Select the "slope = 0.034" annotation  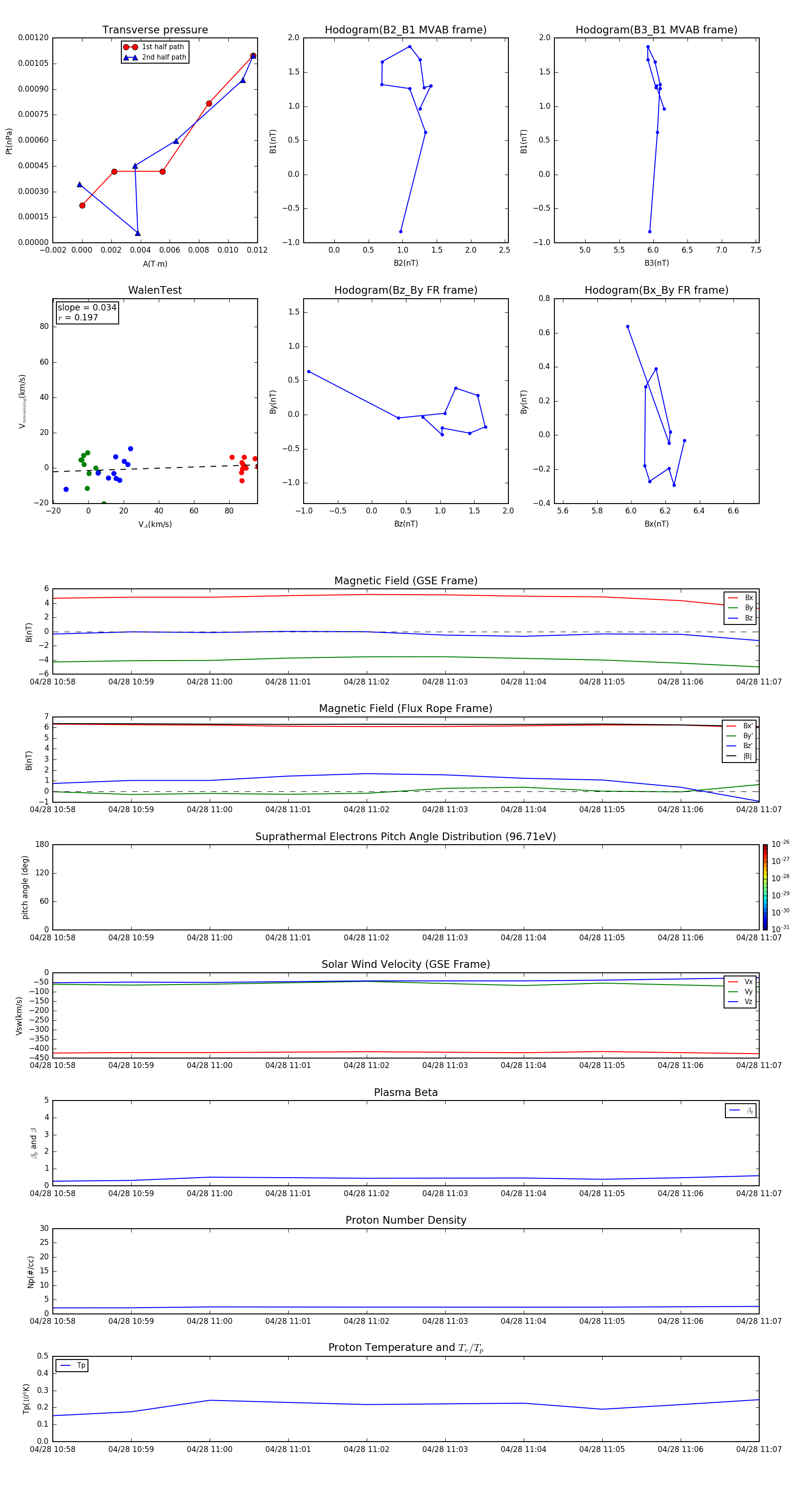pyautogui.click(x=87, y=308)
